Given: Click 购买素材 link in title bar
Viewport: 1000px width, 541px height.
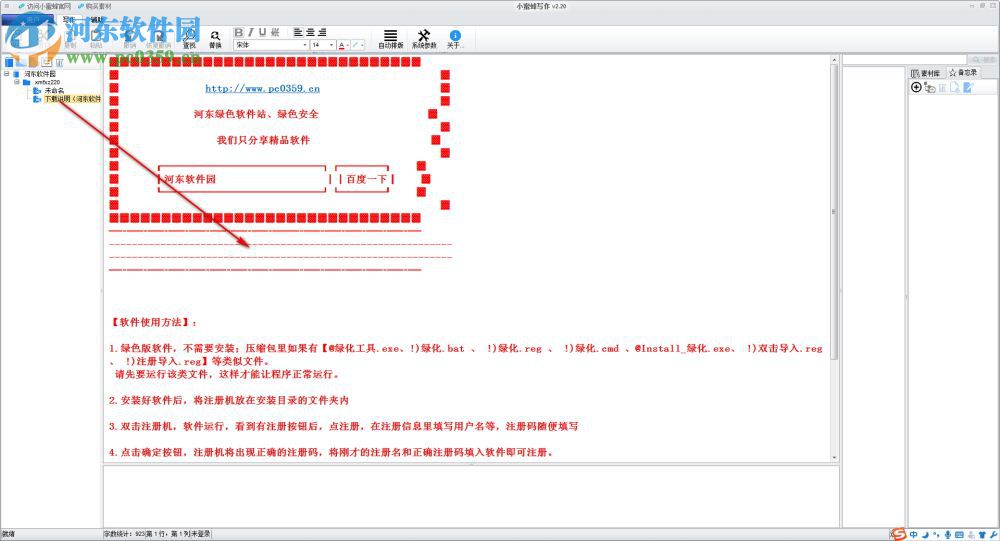Looking at the screenshot, I should [95, 6].
